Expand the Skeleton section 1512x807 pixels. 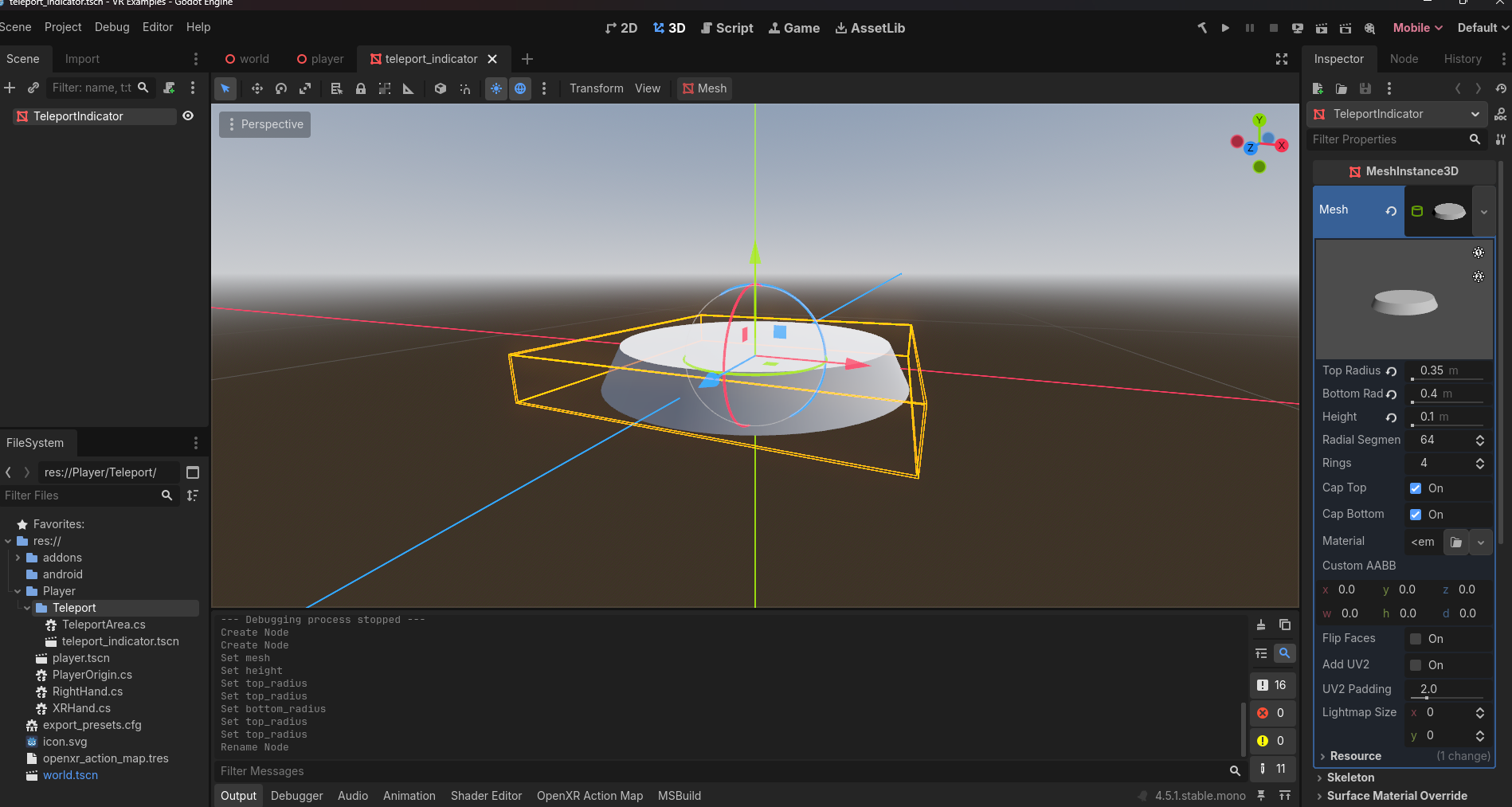[x=1350, y=778]
